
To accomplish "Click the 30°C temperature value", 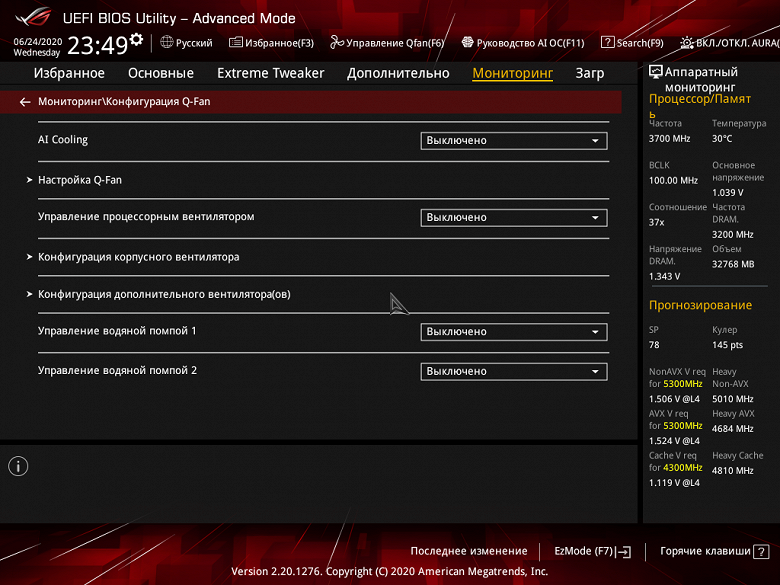I will coord(722,139).
